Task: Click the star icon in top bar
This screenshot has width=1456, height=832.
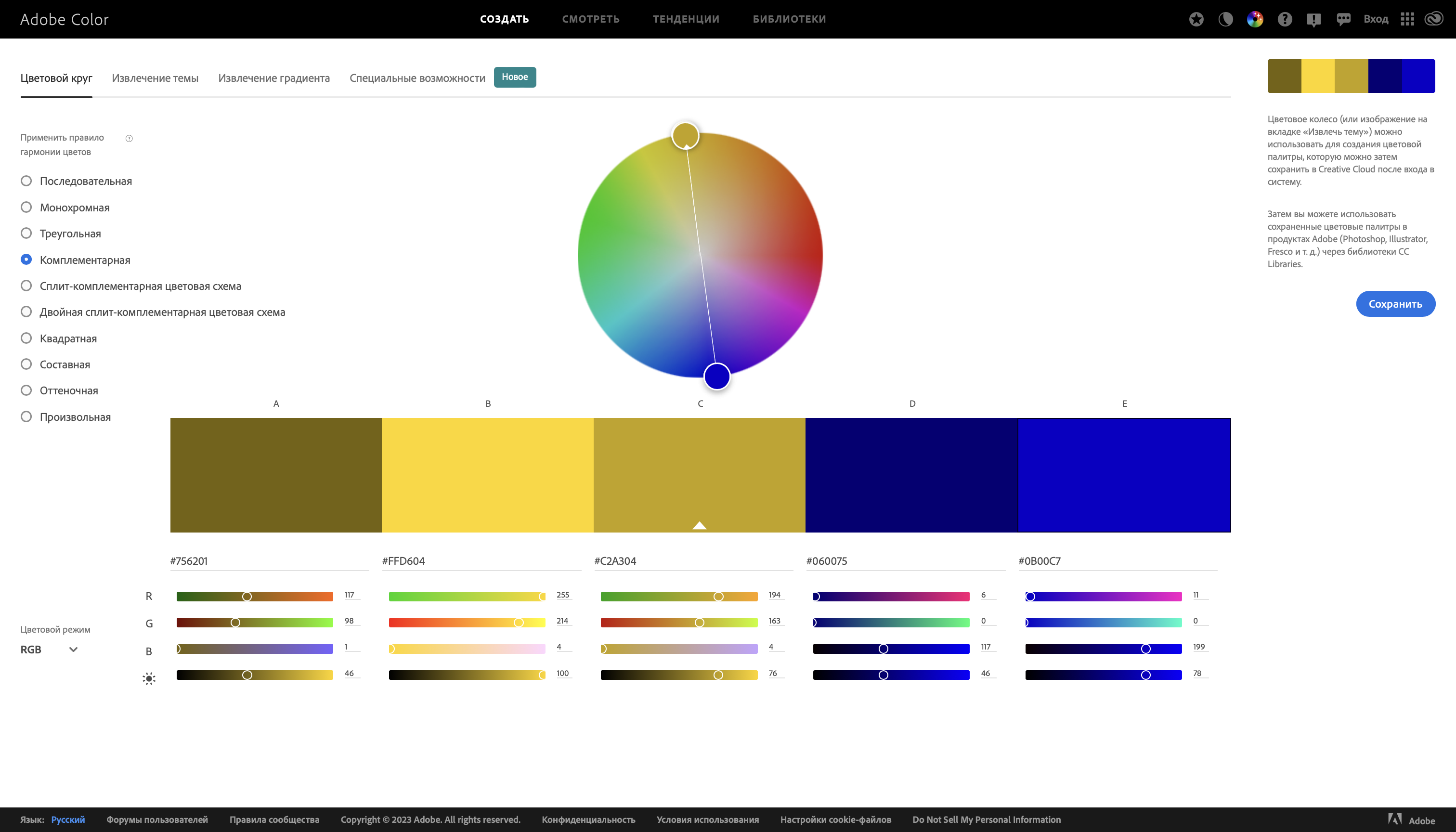Action: pos(1196,19)
